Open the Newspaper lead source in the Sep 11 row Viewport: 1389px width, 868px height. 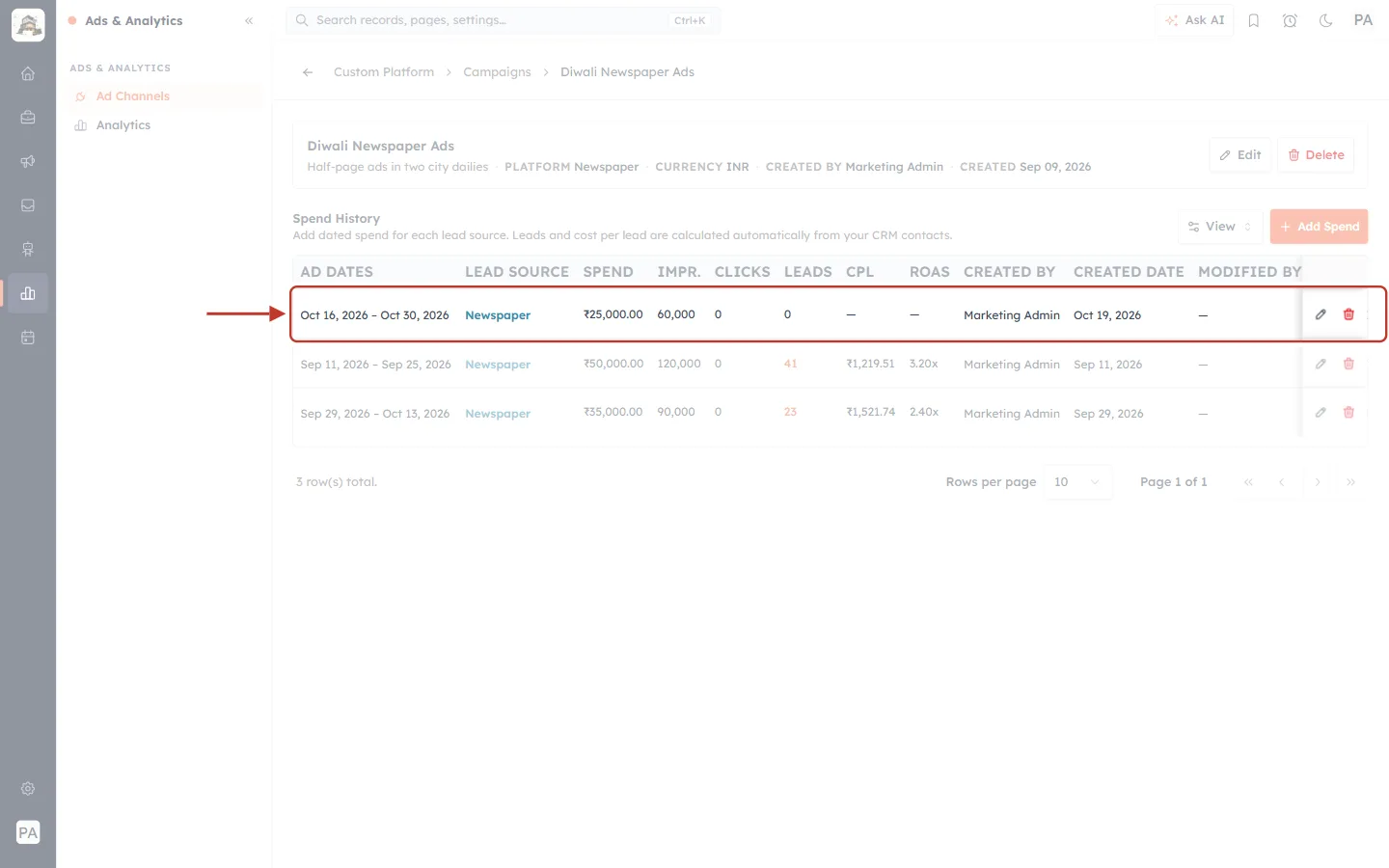[x=498, y=365]
